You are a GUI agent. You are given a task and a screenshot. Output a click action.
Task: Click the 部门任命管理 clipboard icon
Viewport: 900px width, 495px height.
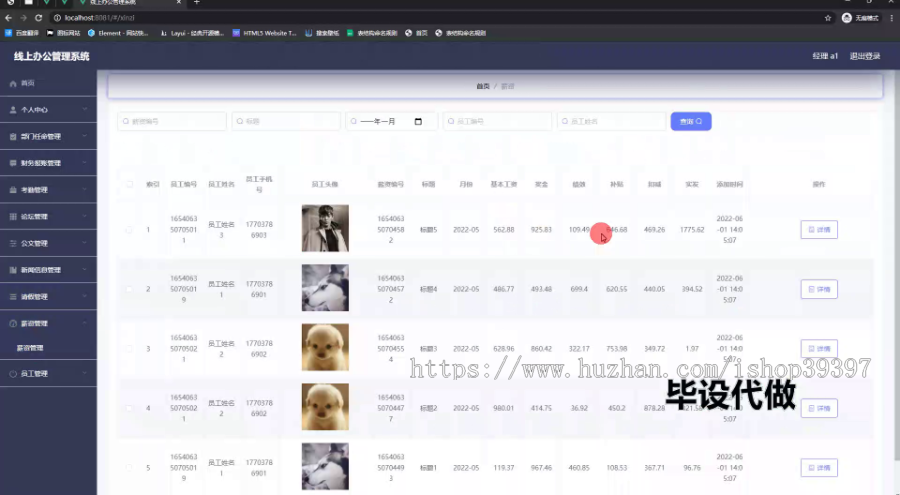click(x=13, y=137)
